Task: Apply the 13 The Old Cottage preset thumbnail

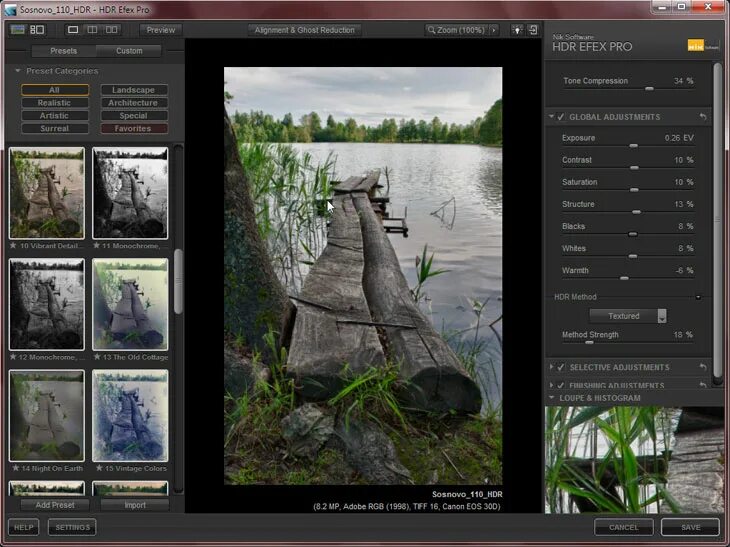Action: [130, 304]
